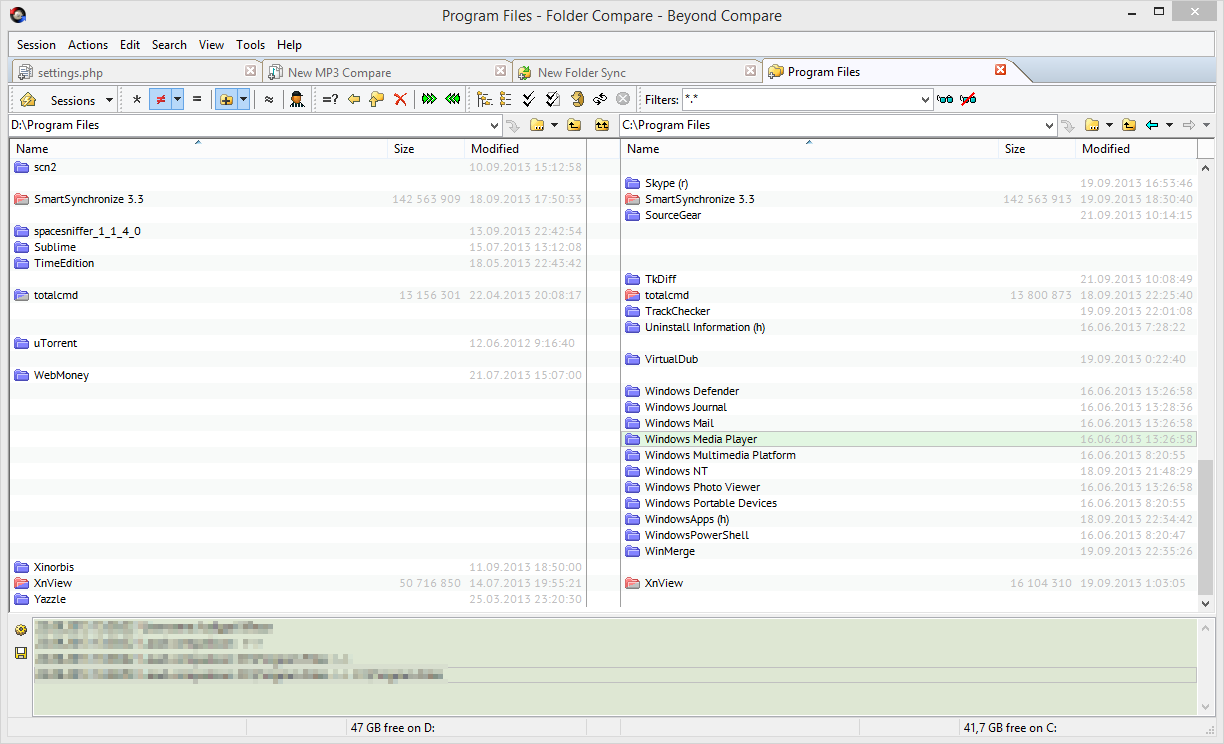Screen dimensions: 1224x744
Task: Close the settings.php tab
Action: tap(251, 71)
